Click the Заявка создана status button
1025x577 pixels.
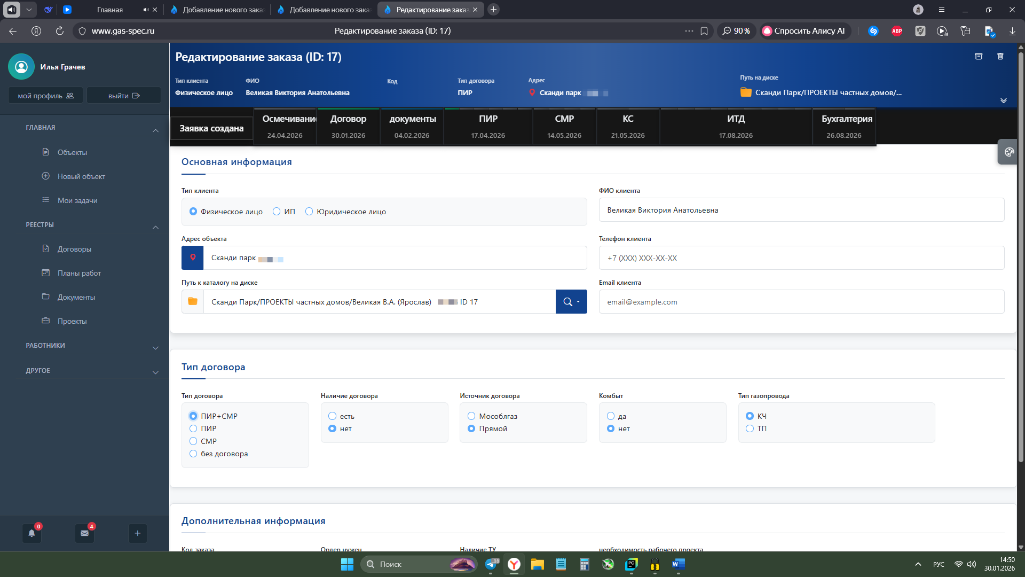(212, 129)
